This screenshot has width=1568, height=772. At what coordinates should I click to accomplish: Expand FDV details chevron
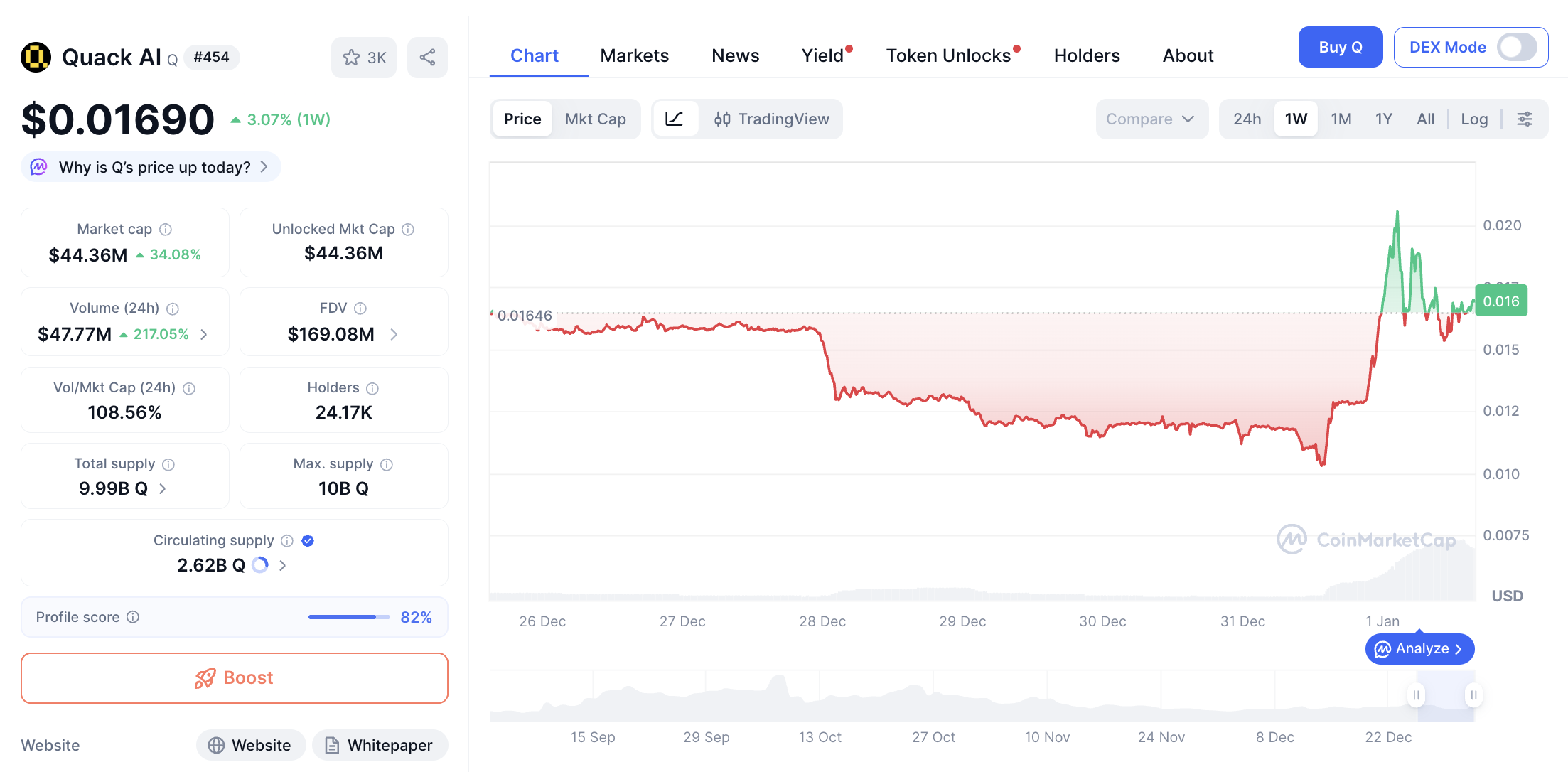(x=394, y=334)
